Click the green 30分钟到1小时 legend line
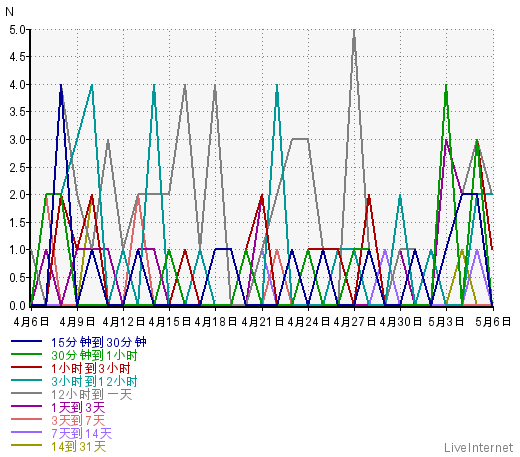 point(26,354)
